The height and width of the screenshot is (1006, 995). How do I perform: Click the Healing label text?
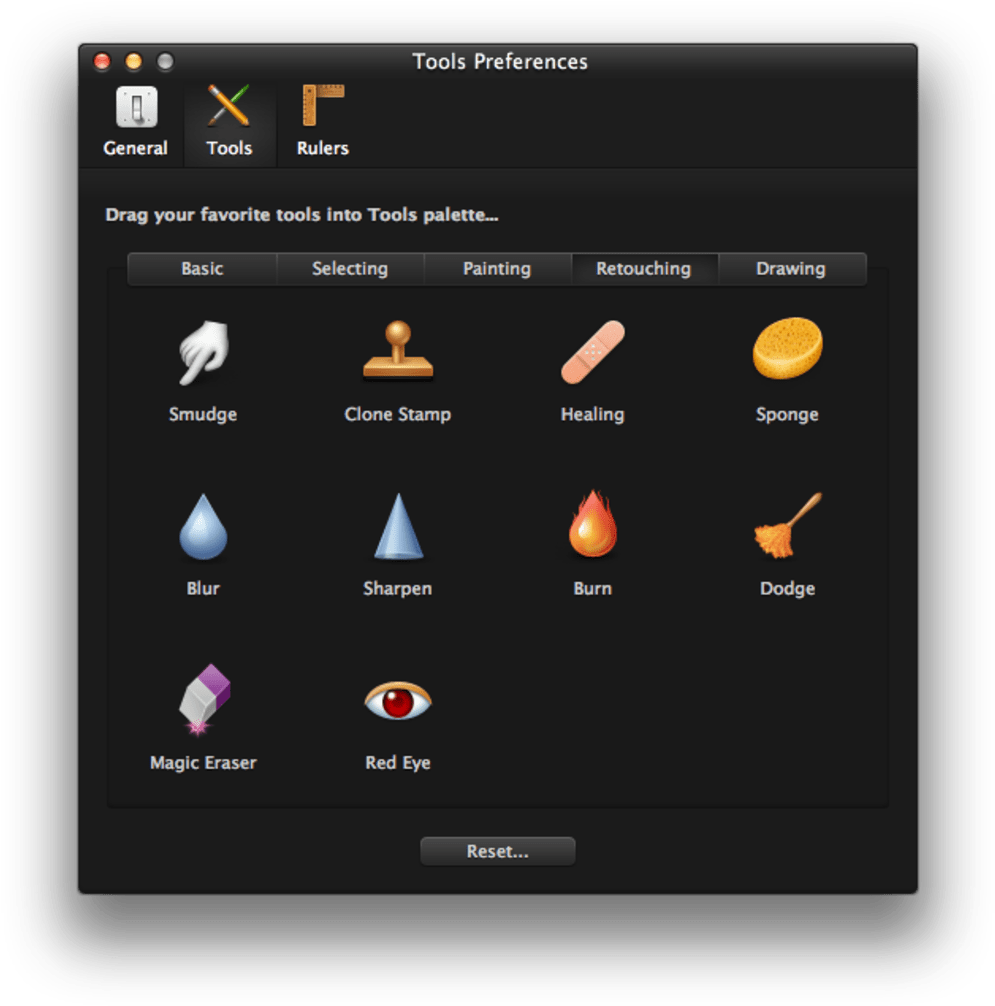tap(593, 414)
